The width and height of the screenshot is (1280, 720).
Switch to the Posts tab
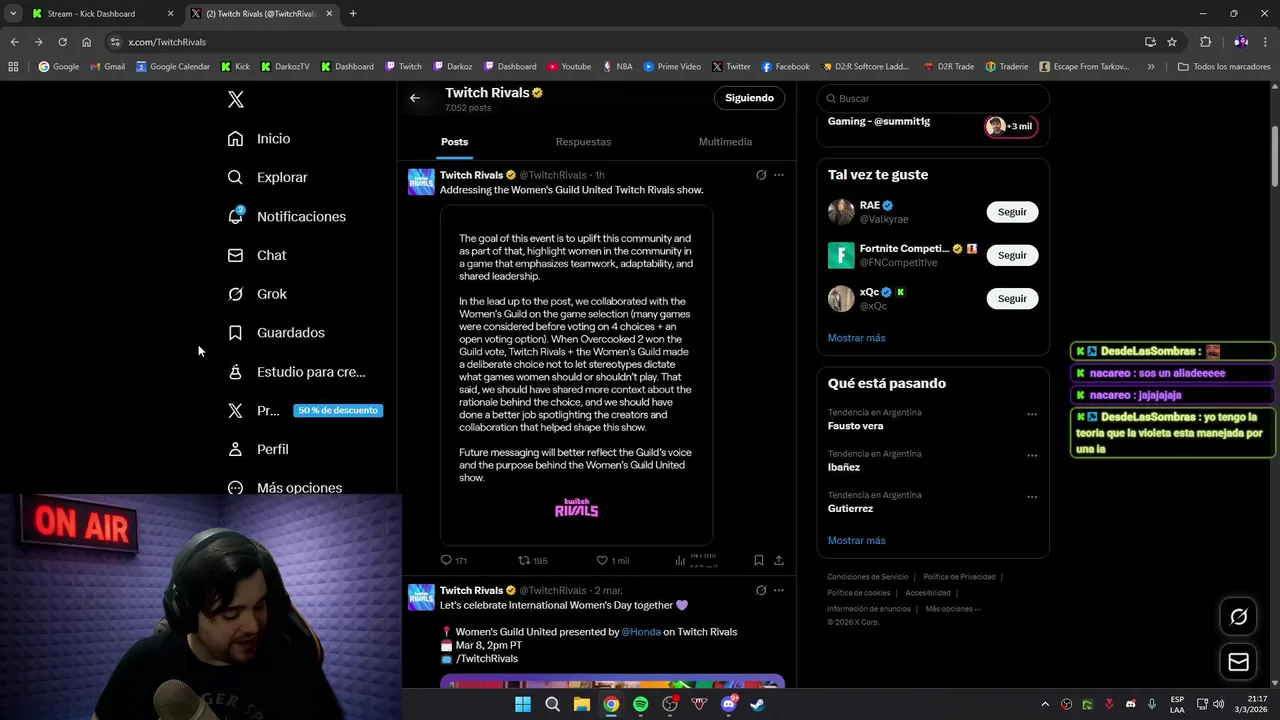[454, 142]
